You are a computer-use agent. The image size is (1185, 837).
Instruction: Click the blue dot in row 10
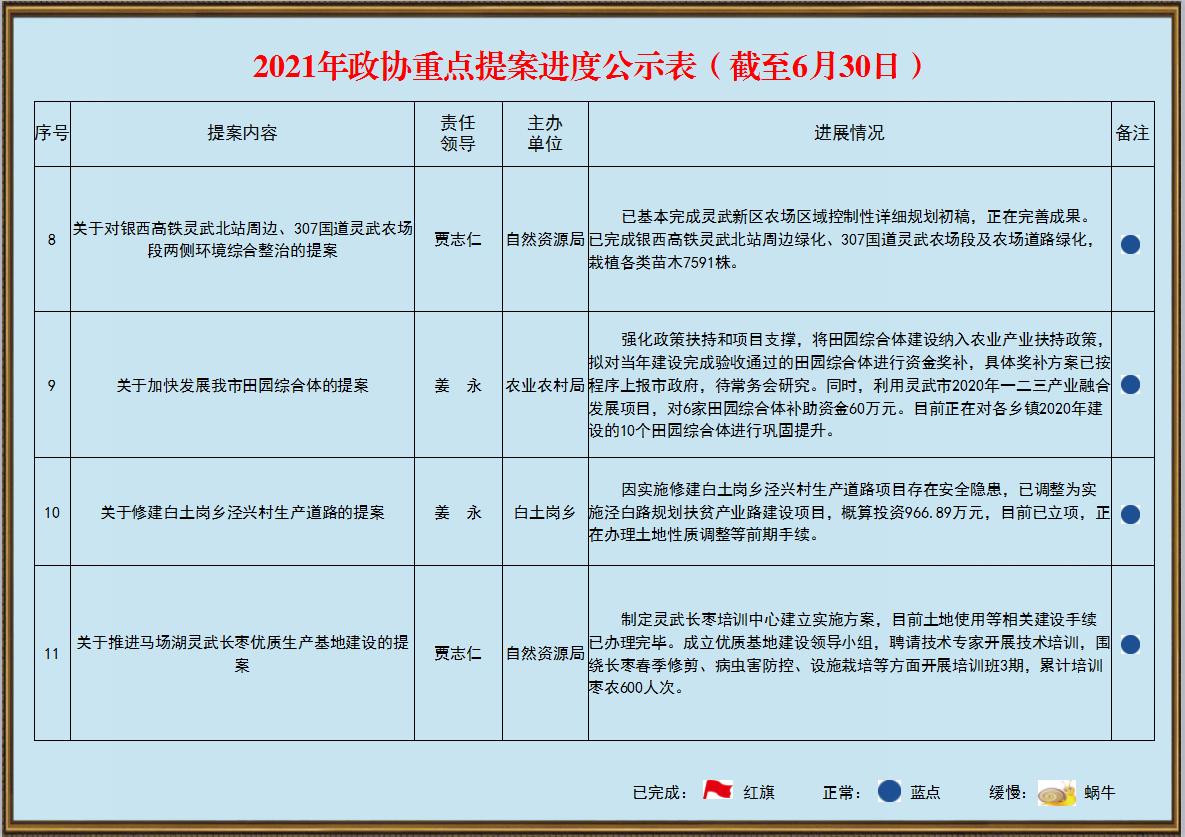[x=1130, y=514]
